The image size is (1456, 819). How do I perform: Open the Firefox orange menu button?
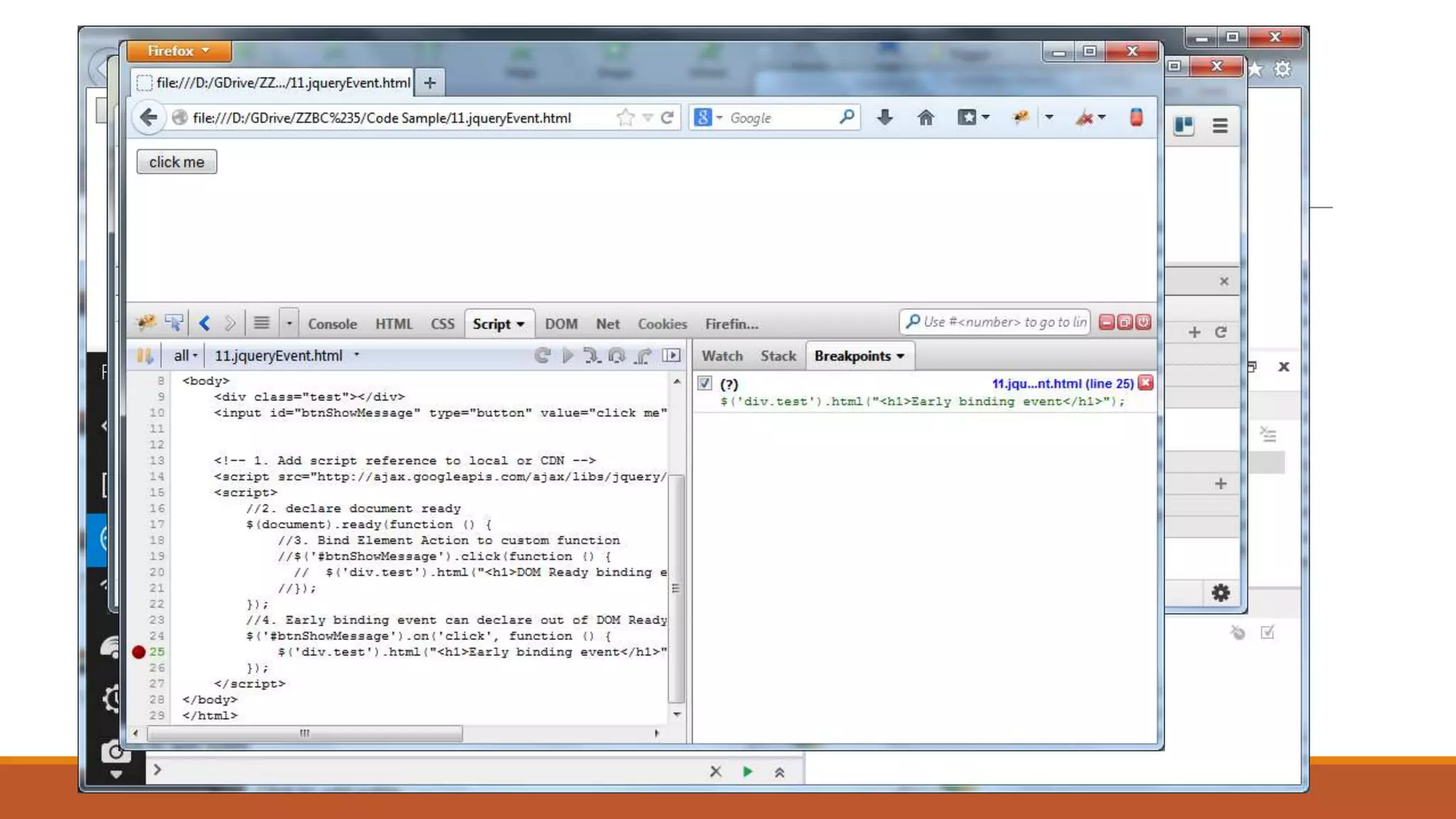point(178,50)
